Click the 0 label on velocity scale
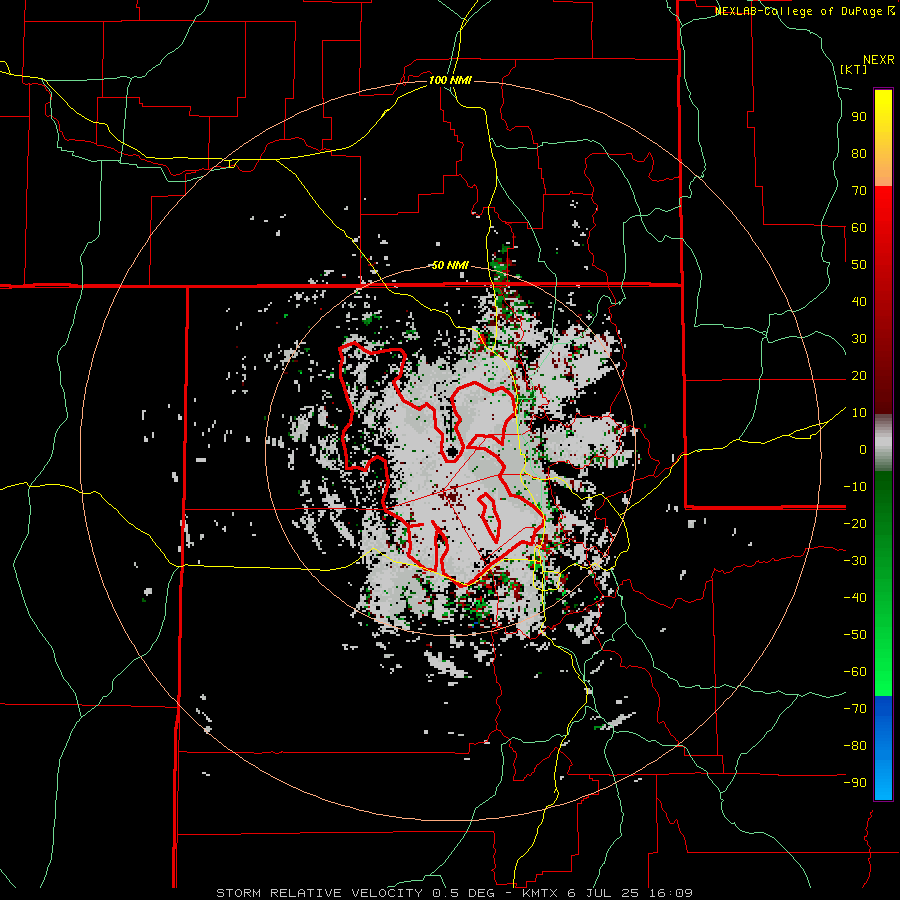The image size is (900, 900). (x=863, y=449)
